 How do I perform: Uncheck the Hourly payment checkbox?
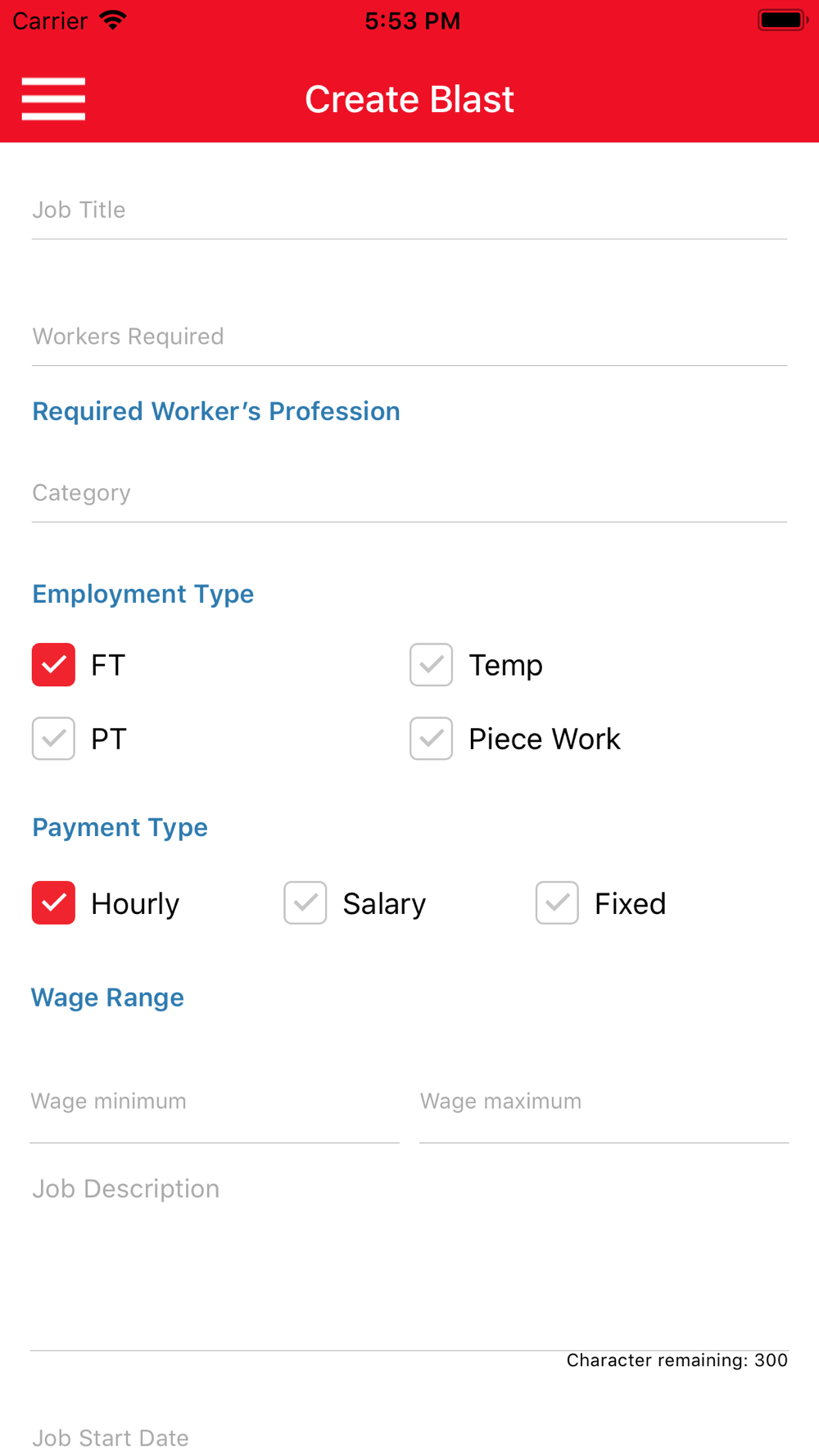coord(53,902)
